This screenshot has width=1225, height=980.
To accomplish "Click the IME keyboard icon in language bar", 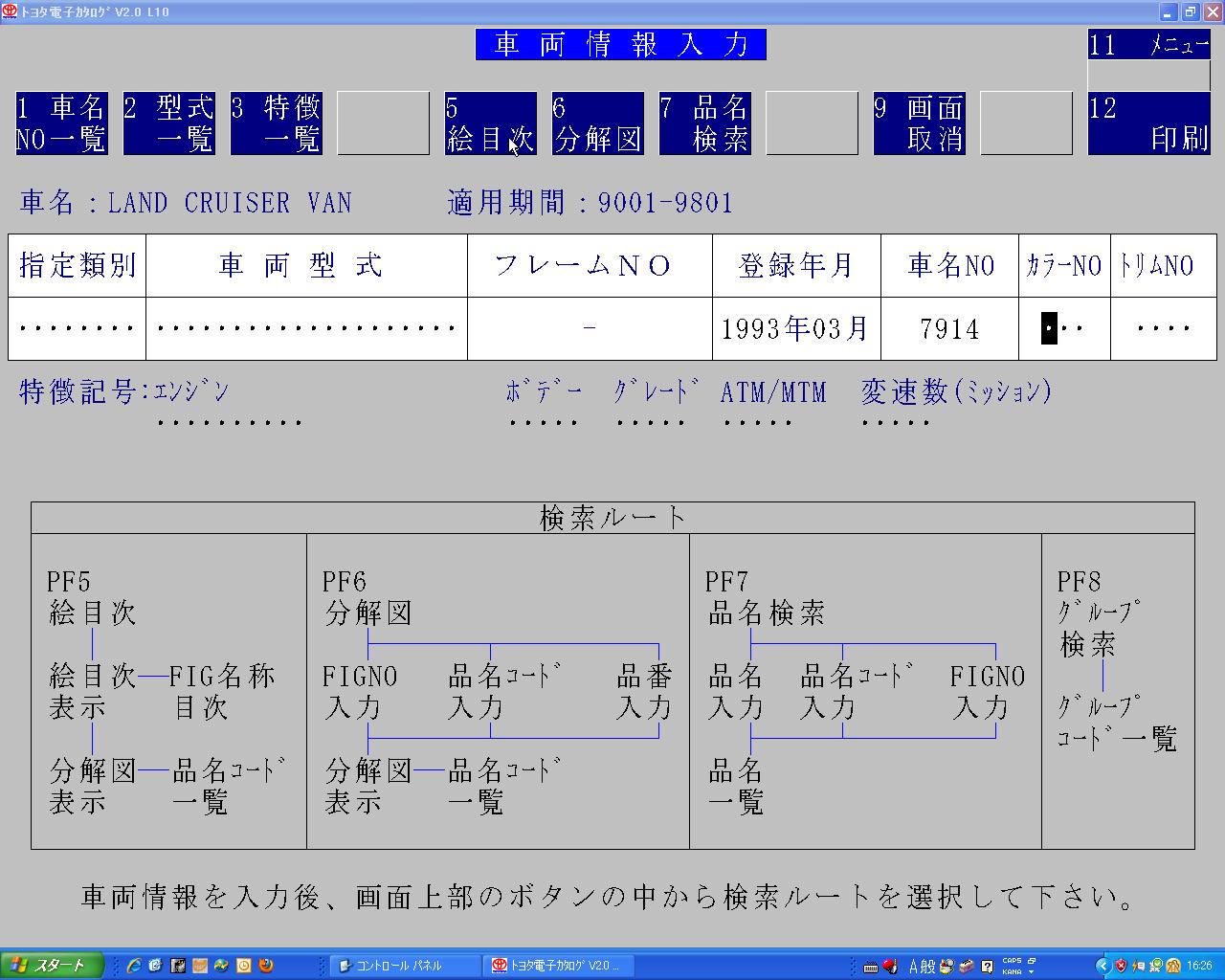I will pyautogui.click(x=871, y=967).
